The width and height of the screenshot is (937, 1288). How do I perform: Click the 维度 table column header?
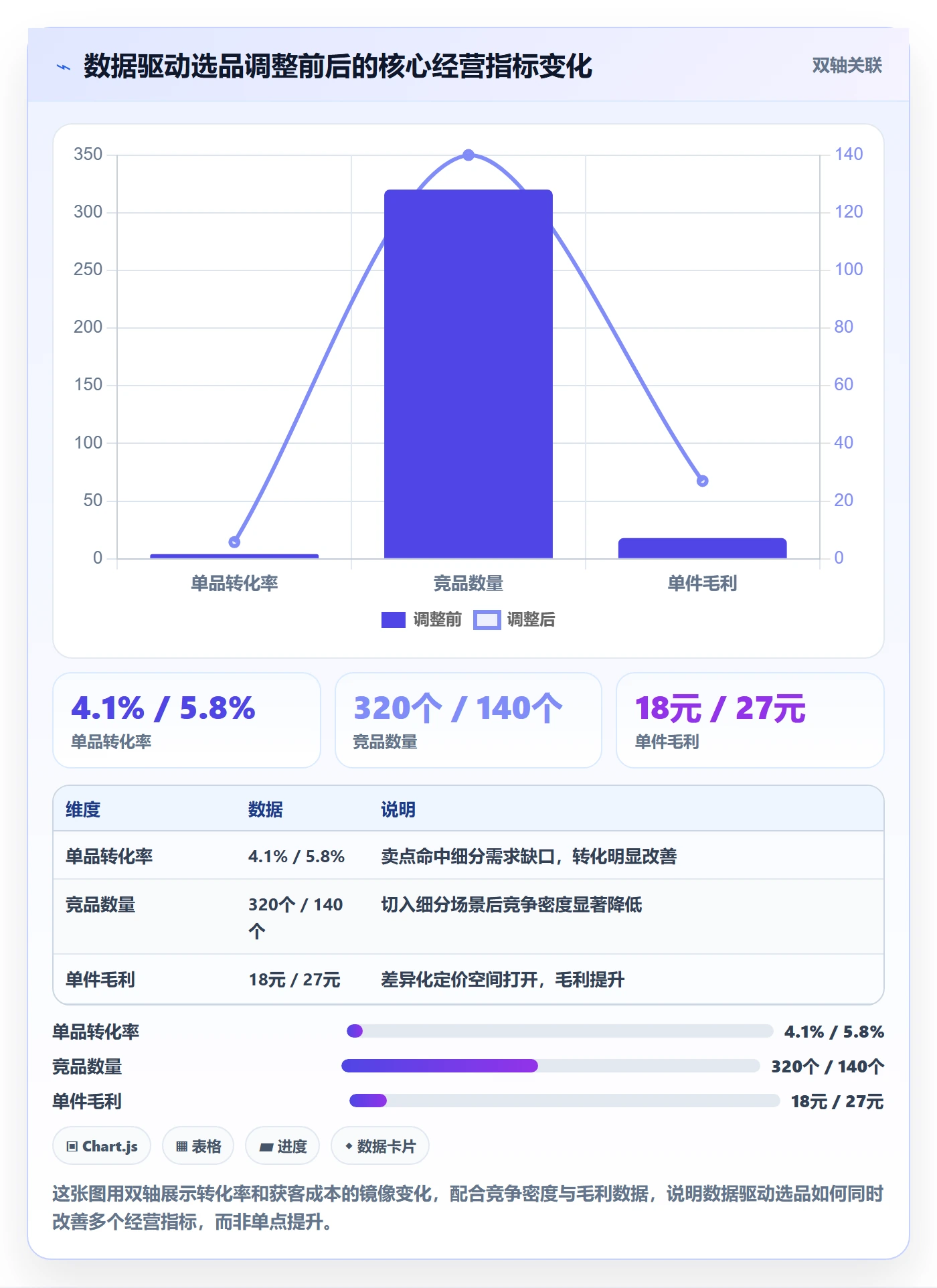point(83,809)
